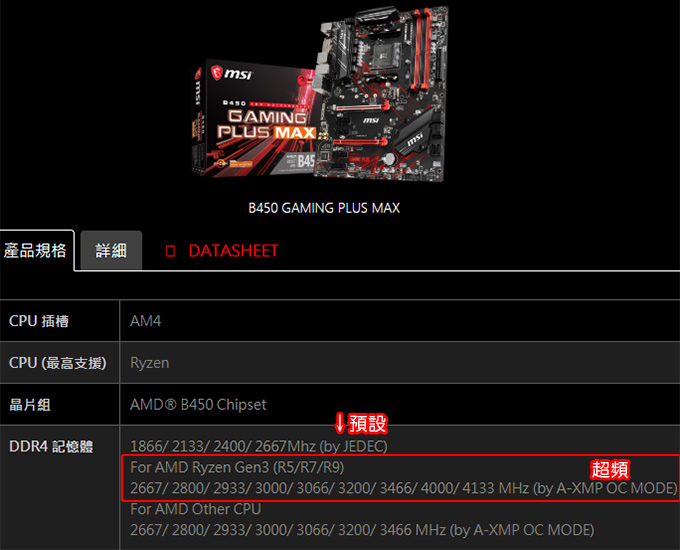Click the Ryzen CPU support value
The height and width of the screenshot is (550, 680).
(x=150, y=363)
